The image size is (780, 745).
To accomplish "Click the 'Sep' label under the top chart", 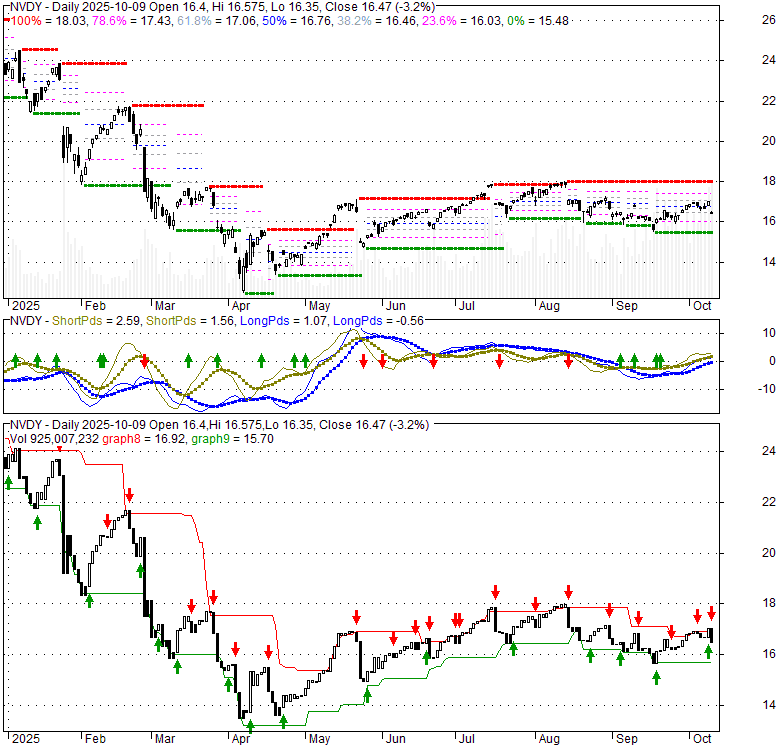I will click(x=626, y=306).
